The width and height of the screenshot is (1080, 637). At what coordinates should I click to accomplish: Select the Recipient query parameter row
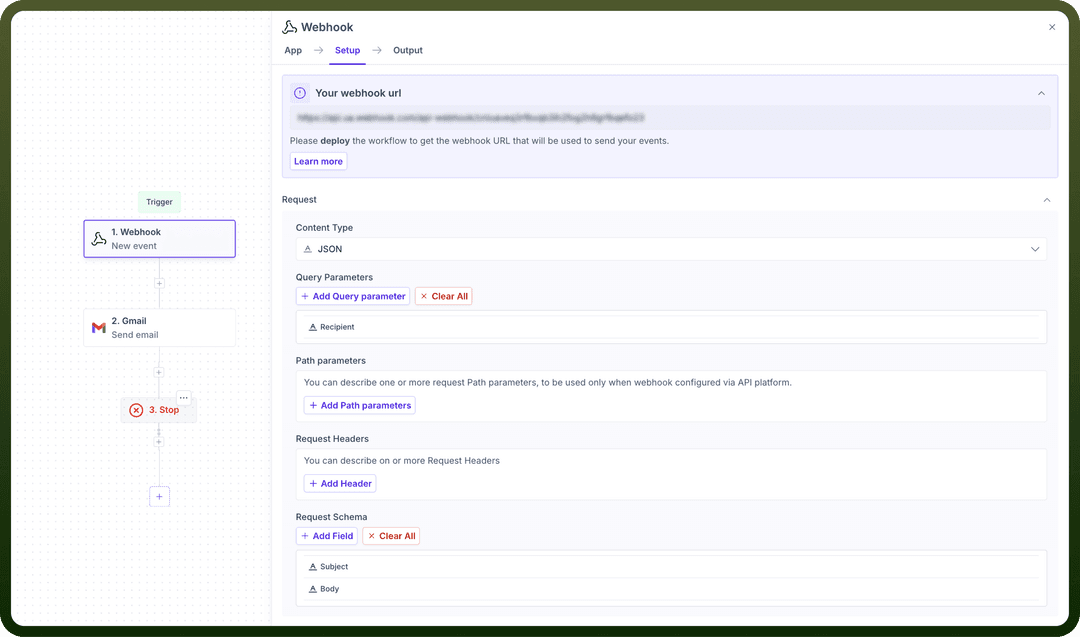[x=671, y=327]
